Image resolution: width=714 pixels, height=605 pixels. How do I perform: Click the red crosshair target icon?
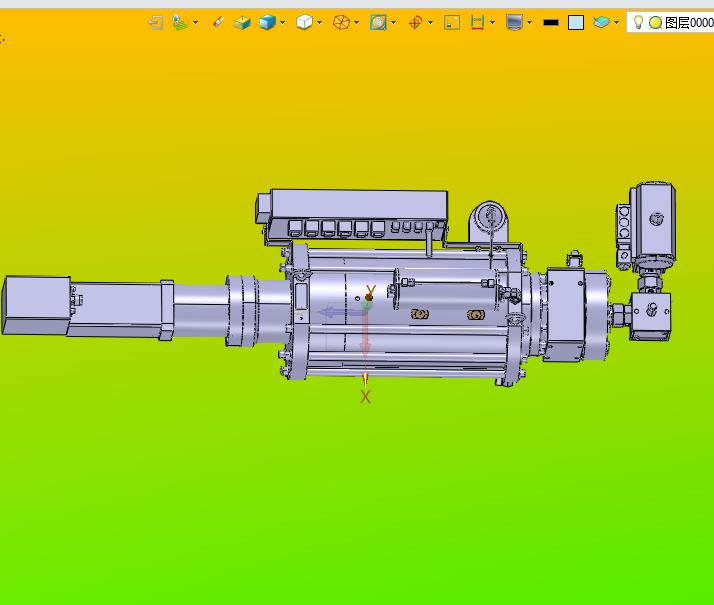pos(415,22)
